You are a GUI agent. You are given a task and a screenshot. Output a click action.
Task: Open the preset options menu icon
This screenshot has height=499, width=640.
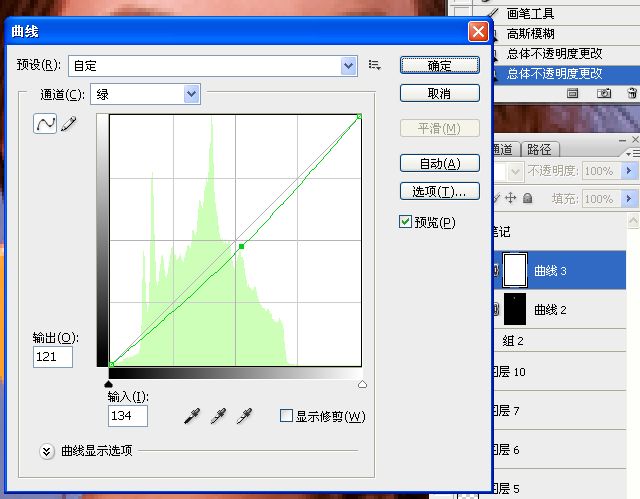374,65
